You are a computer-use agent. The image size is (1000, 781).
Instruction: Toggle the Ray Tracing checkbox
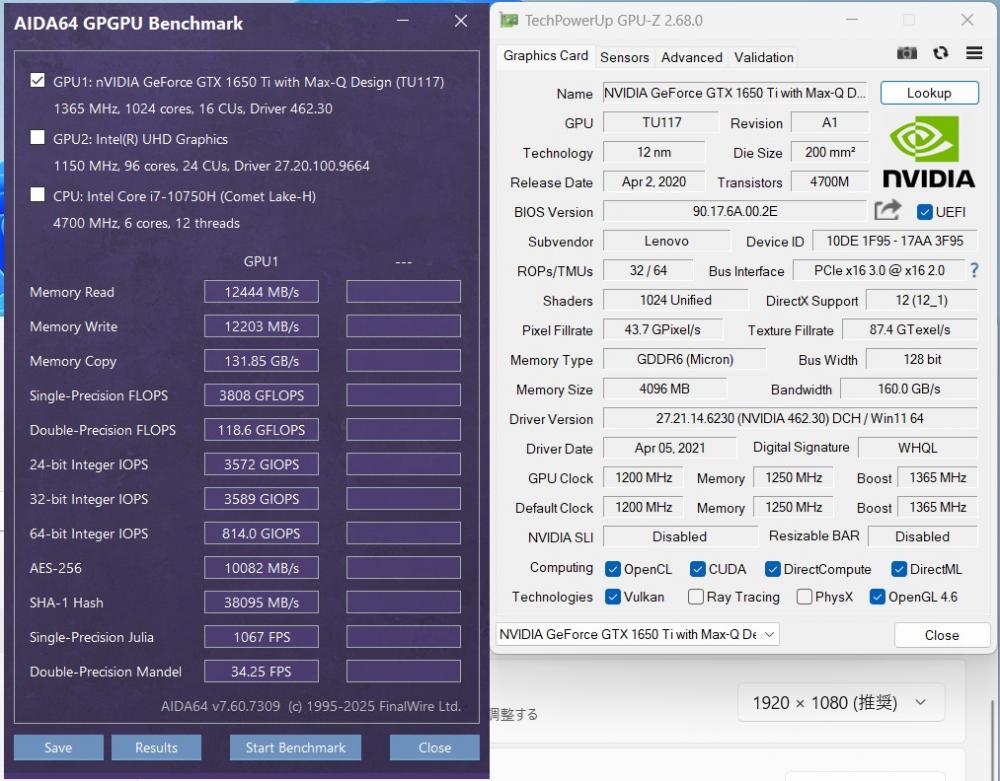(696, 597)
